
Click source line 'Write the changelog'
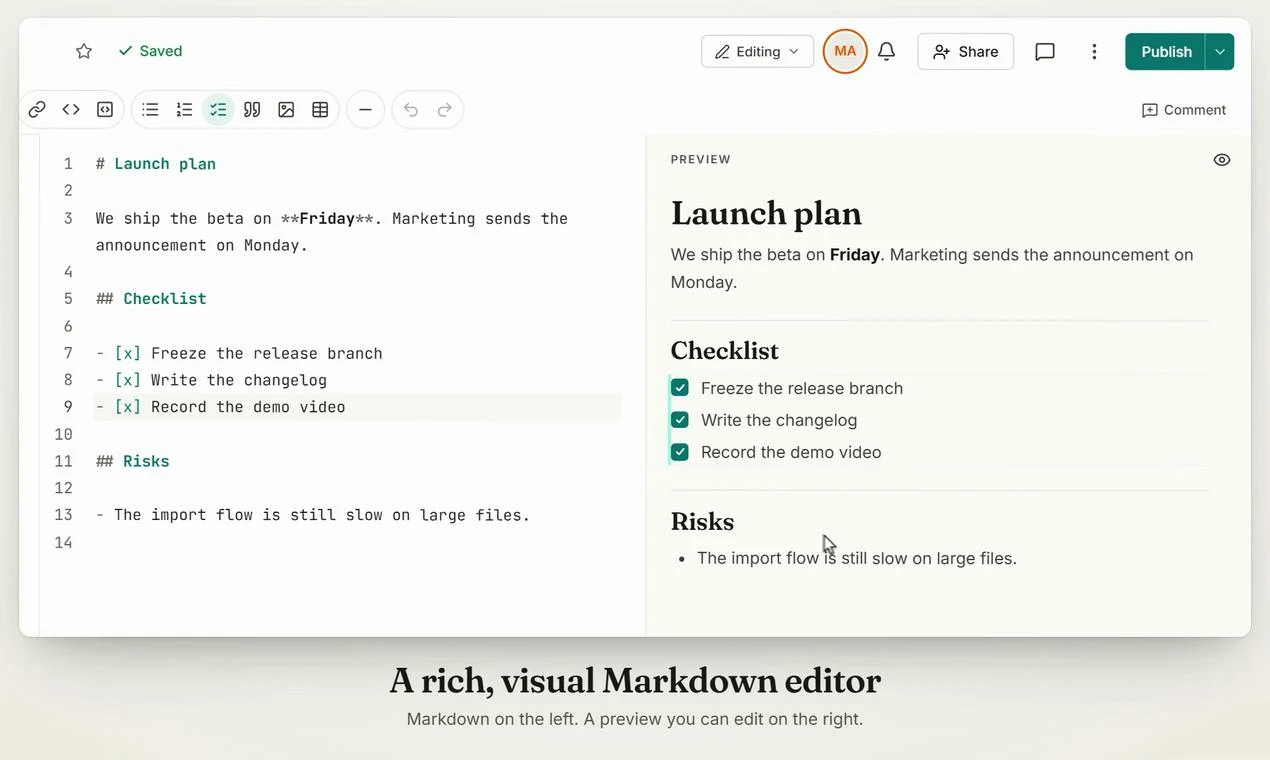pos(211,380)
